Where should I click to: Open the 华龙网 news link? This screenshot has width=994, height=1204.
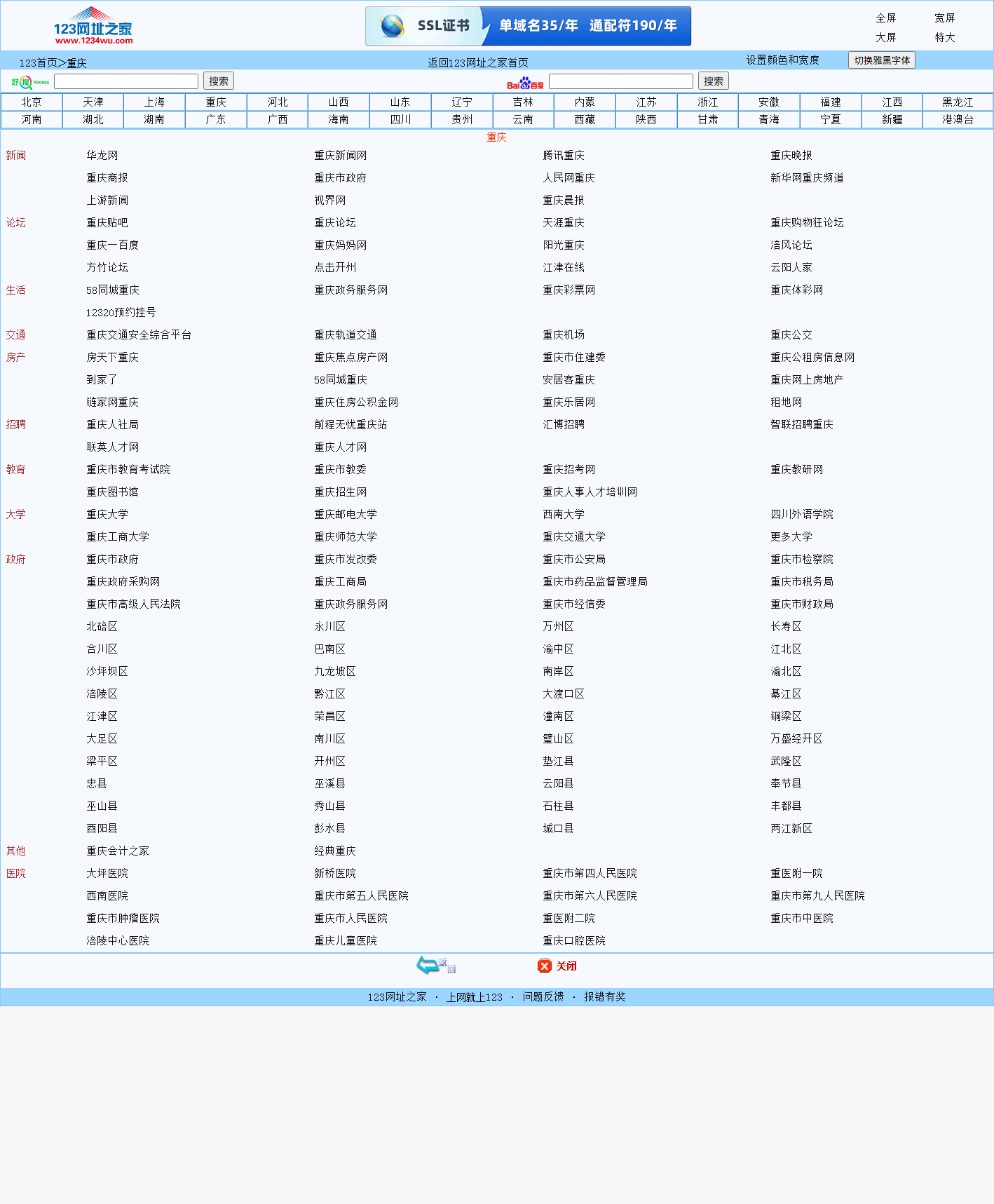coord(102,156)
